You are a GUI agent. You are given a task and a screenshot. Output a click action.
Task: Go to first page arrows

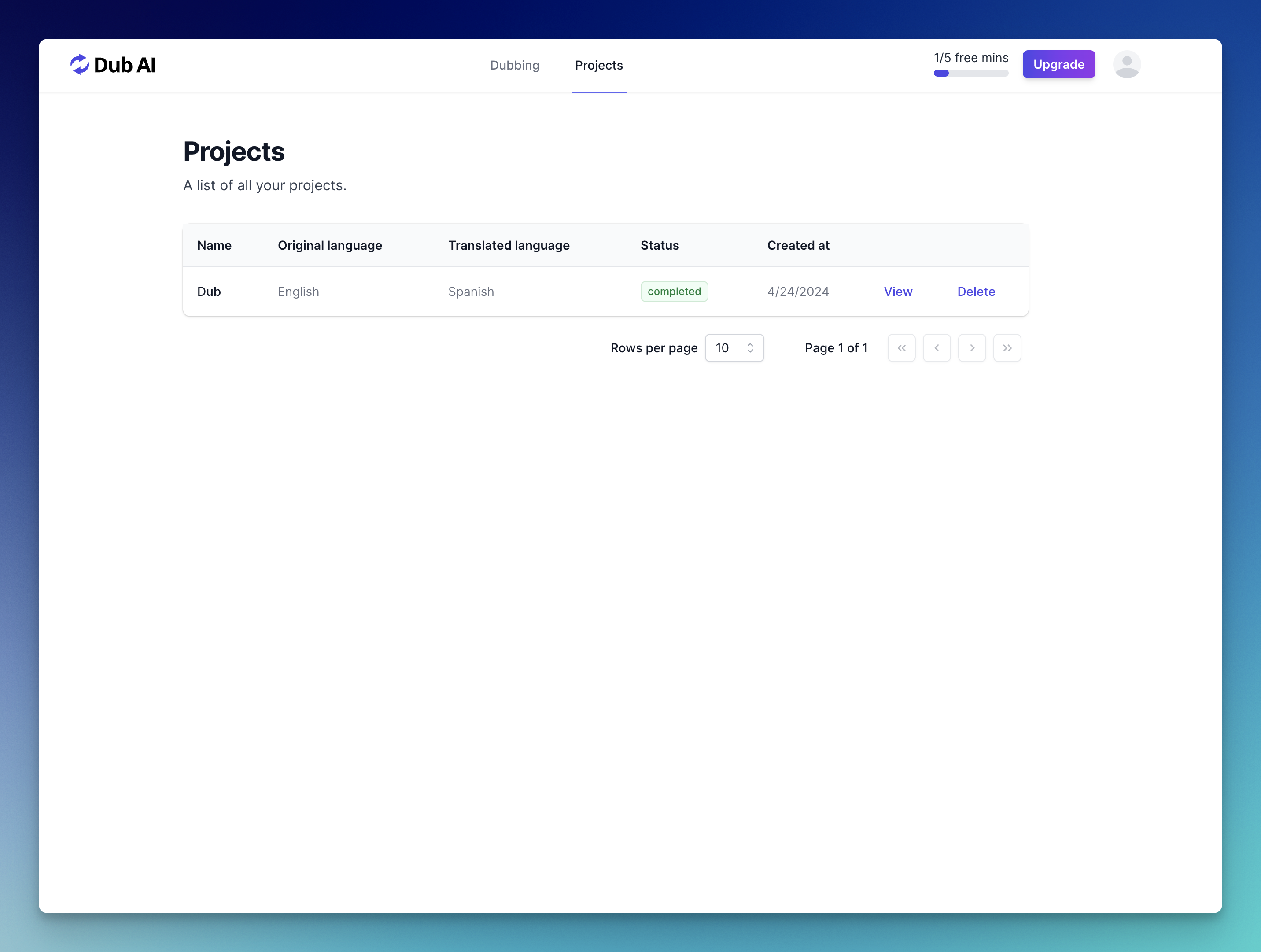901,348
